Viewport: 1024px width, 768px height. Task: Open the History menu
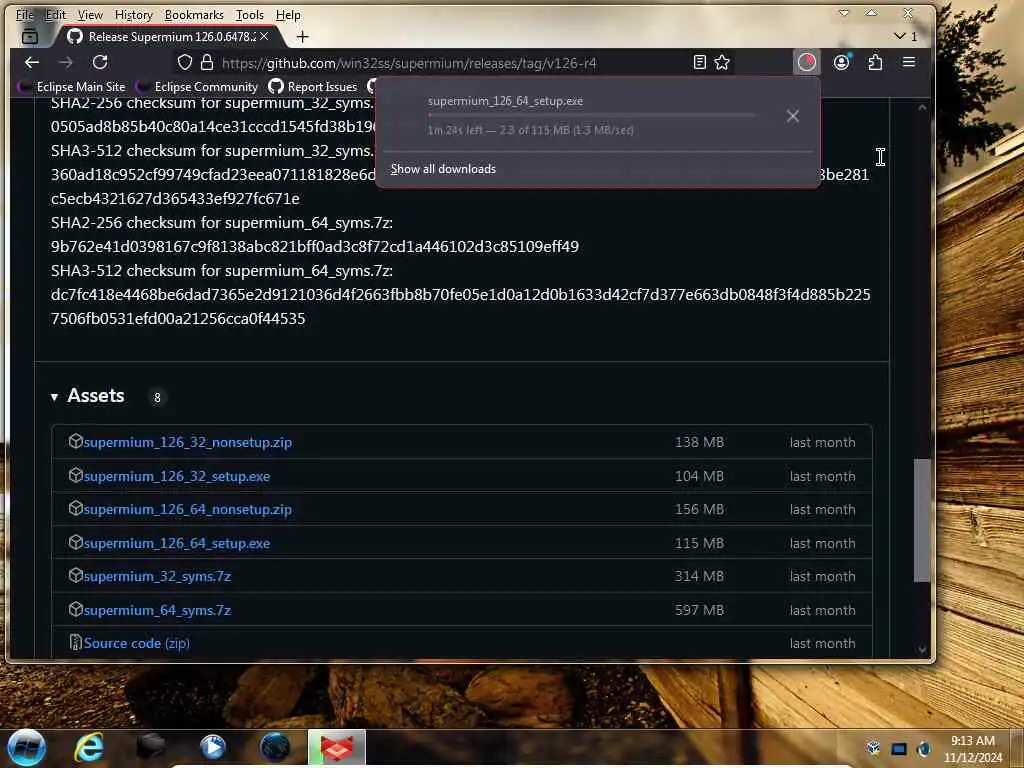point(133,14)
